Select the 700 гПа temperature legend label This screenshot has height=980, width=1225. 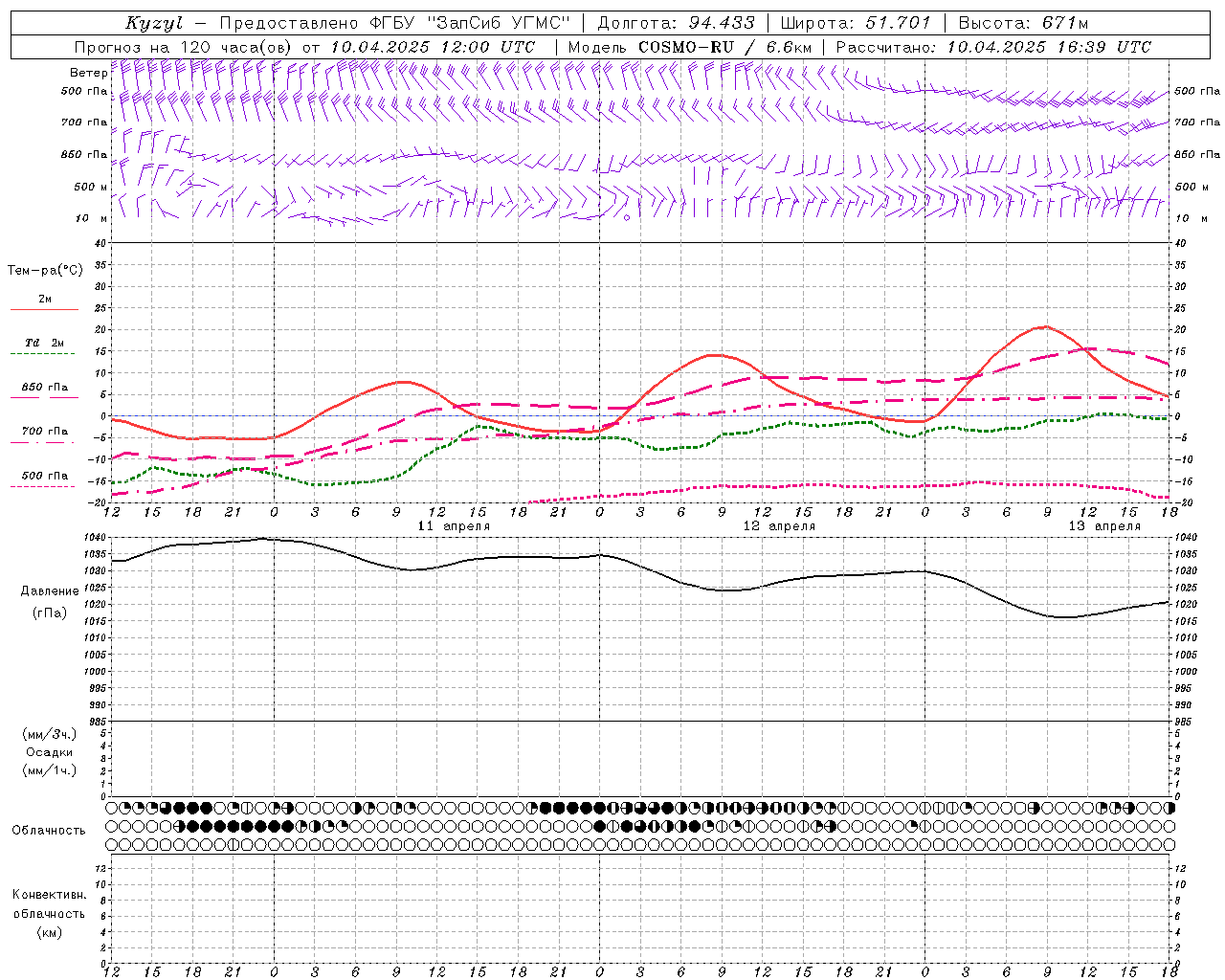45,432
